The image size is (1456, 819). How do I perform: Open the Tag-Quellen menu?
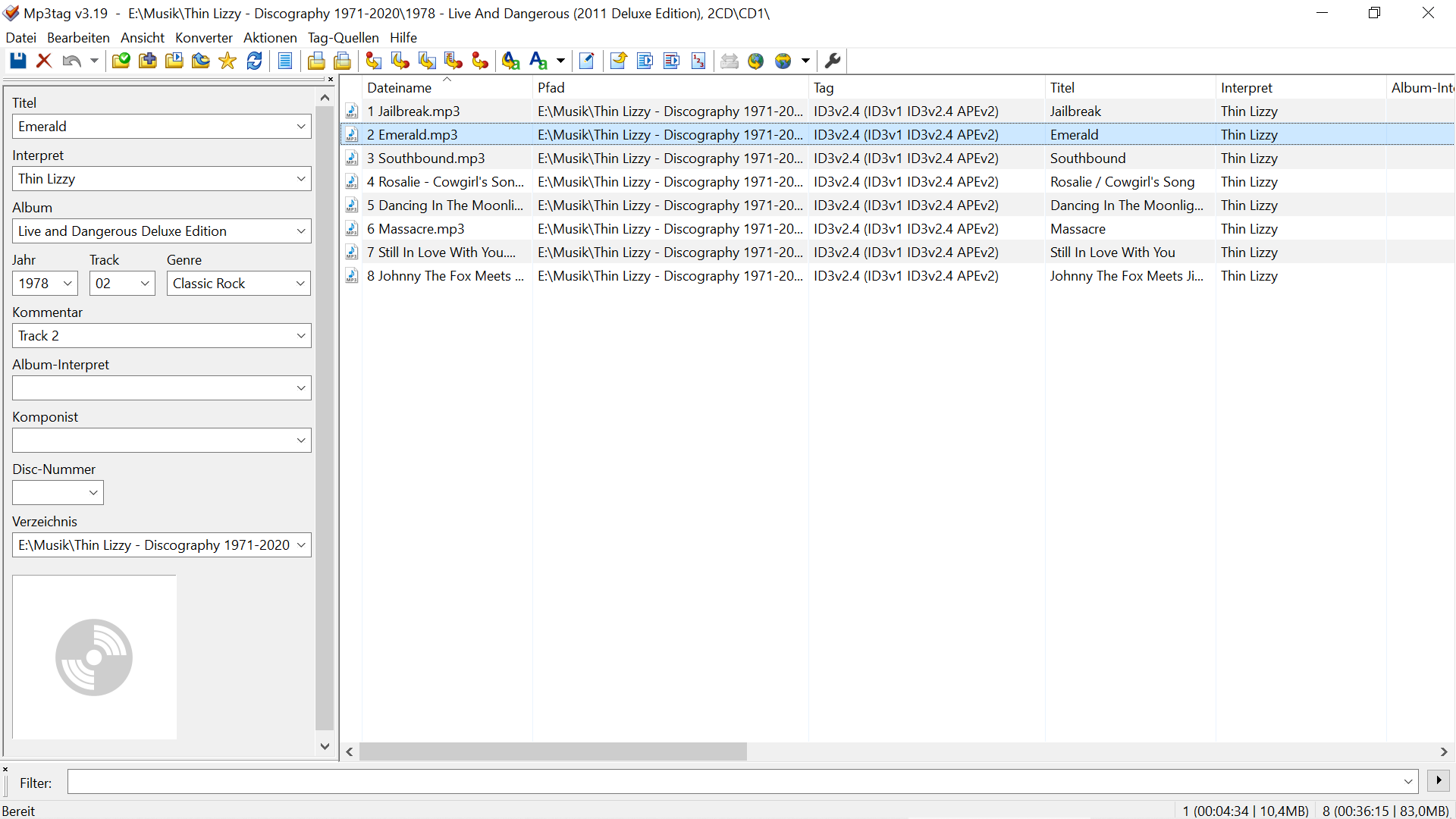(x=344, y=38)
